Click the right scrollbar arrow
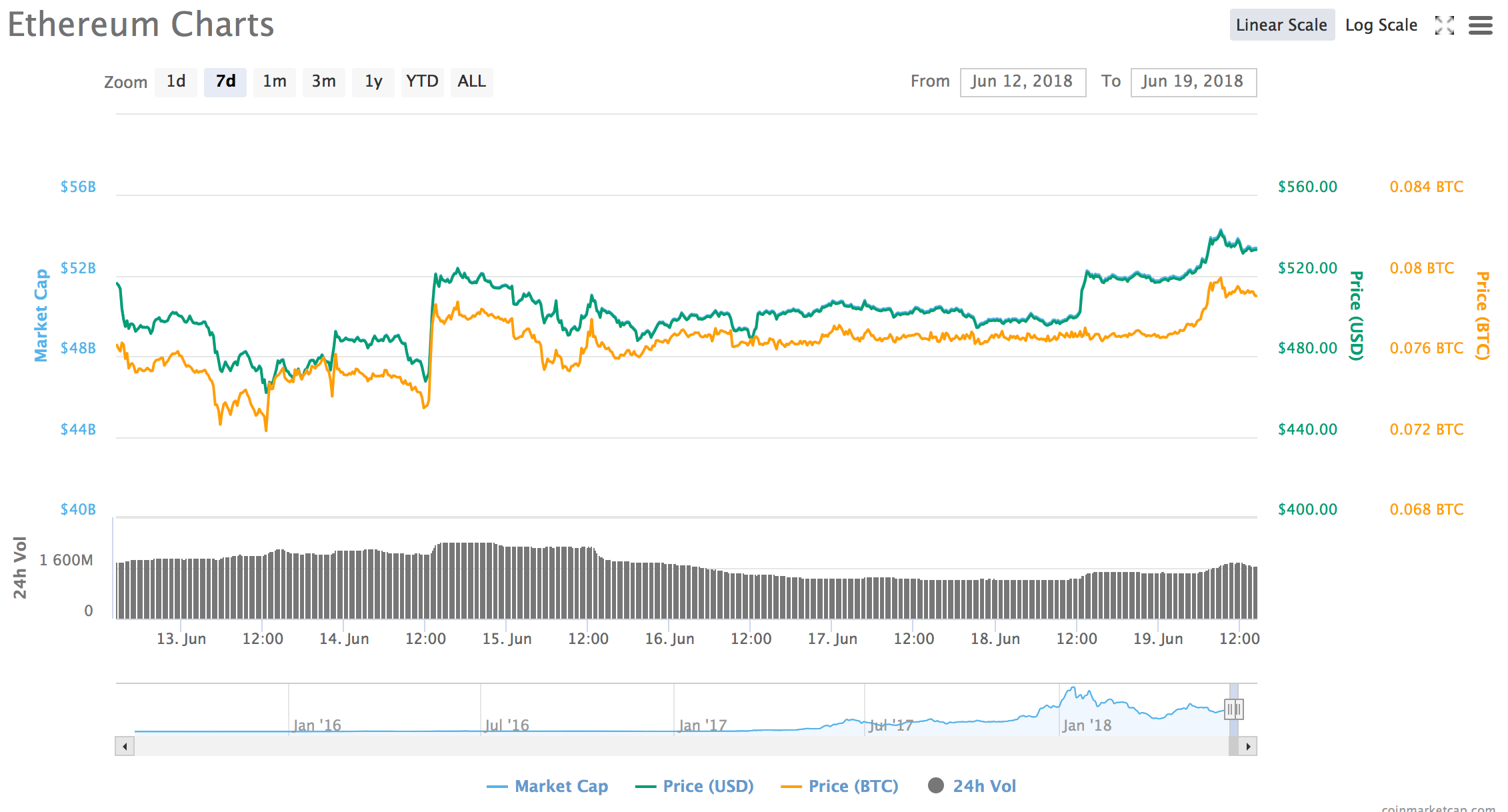Viewport: 1508px width, 812px height. [1248, 746]
